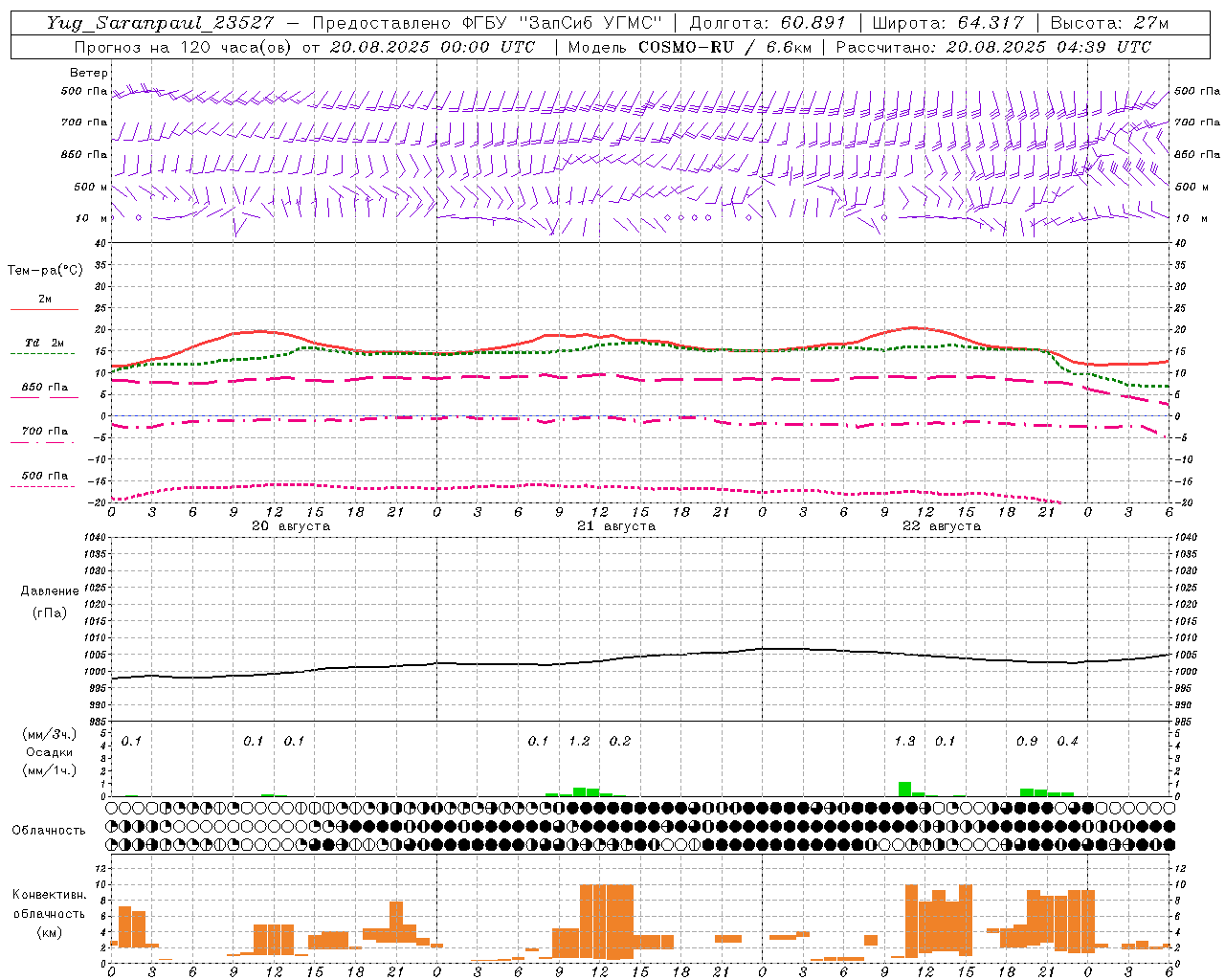Image resolution: width=1225 pixels, height=980 pixels.
Task: Click the tallest green precipitation bar on 22 августа
Action: pyautogui.click(x=904, y=790)
